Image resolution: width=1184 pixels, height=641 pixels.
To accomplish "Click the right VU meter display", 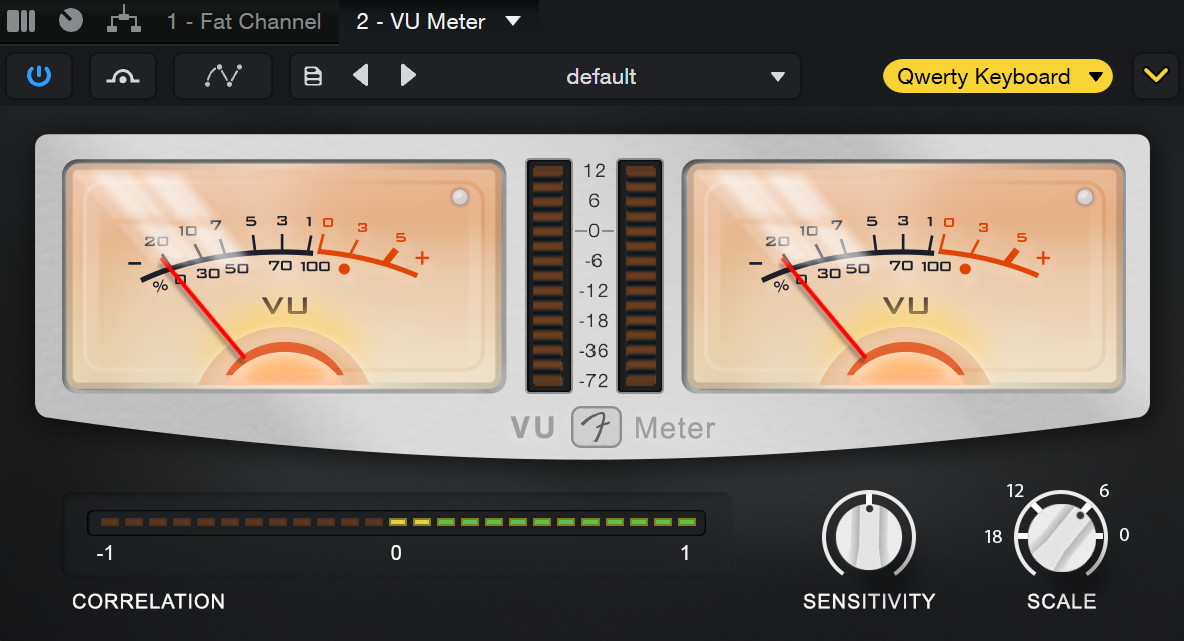I will 904,276.
